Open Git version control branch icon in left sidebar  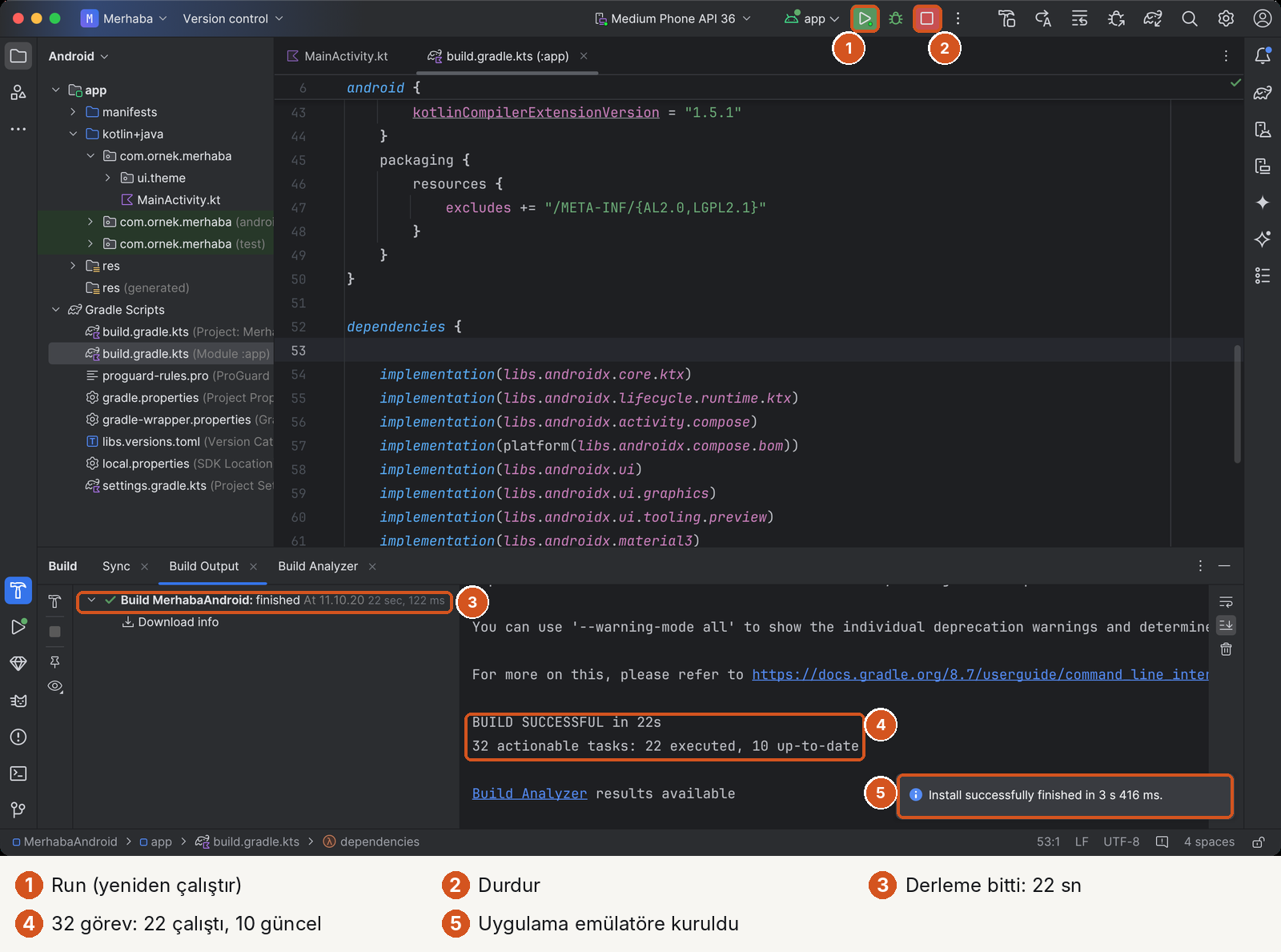tap(18, 809)
